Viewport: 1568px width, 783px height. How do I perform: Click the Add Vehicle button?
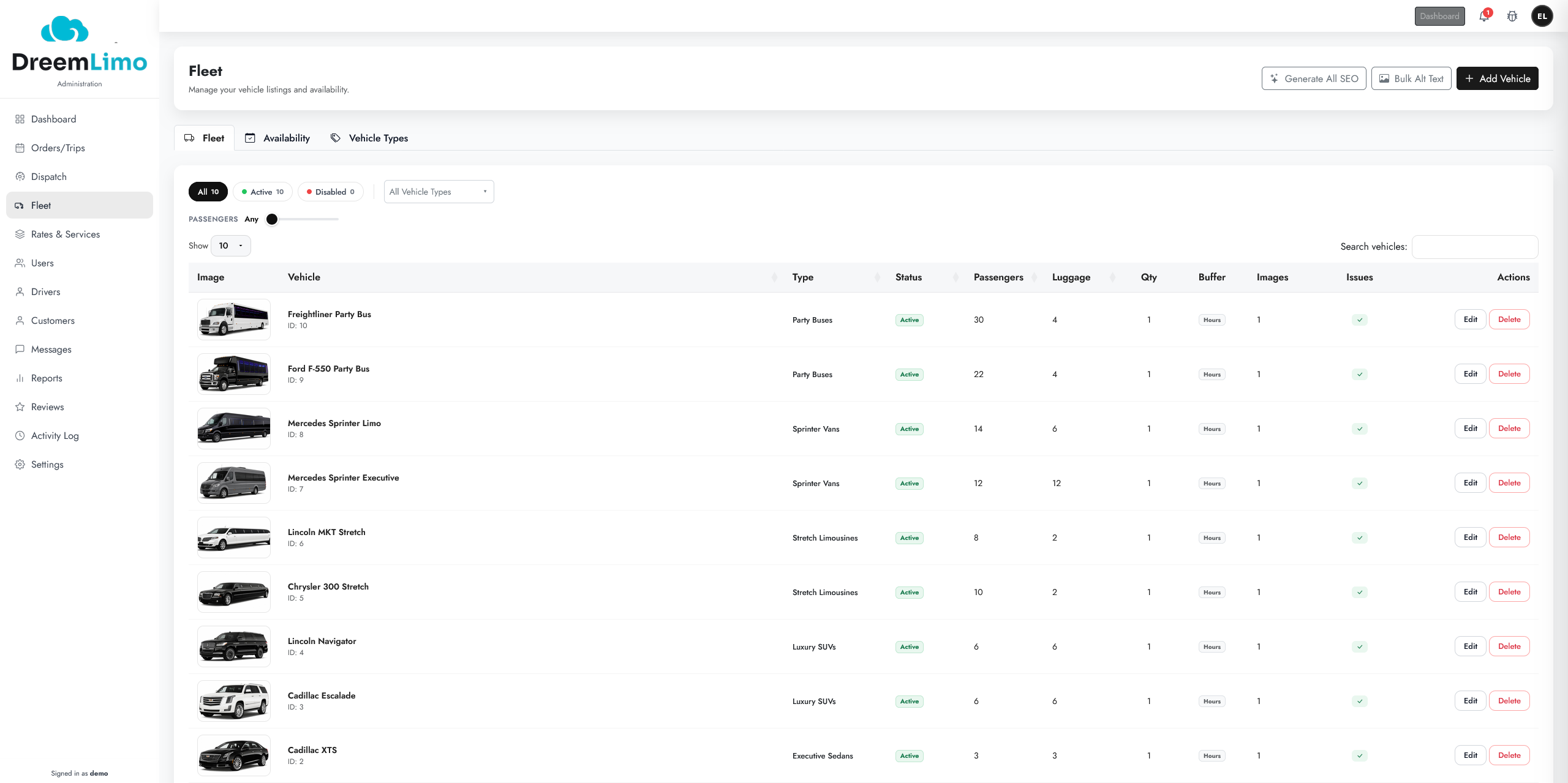[1497, 78]
